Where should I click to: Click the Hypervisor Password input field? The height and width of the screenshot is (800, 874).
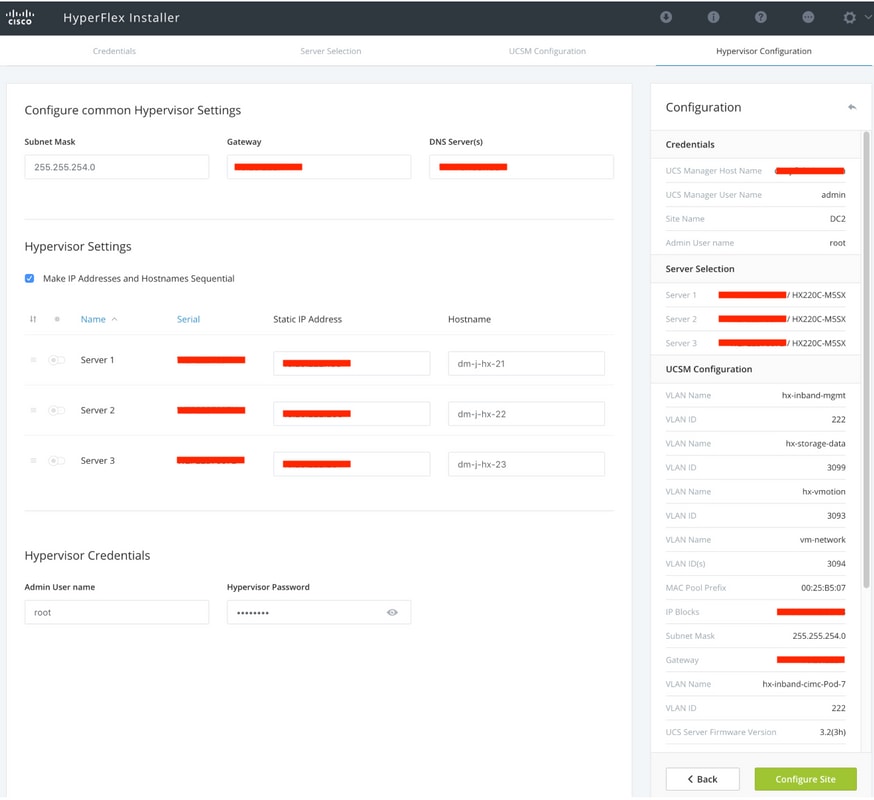point(319,612)
